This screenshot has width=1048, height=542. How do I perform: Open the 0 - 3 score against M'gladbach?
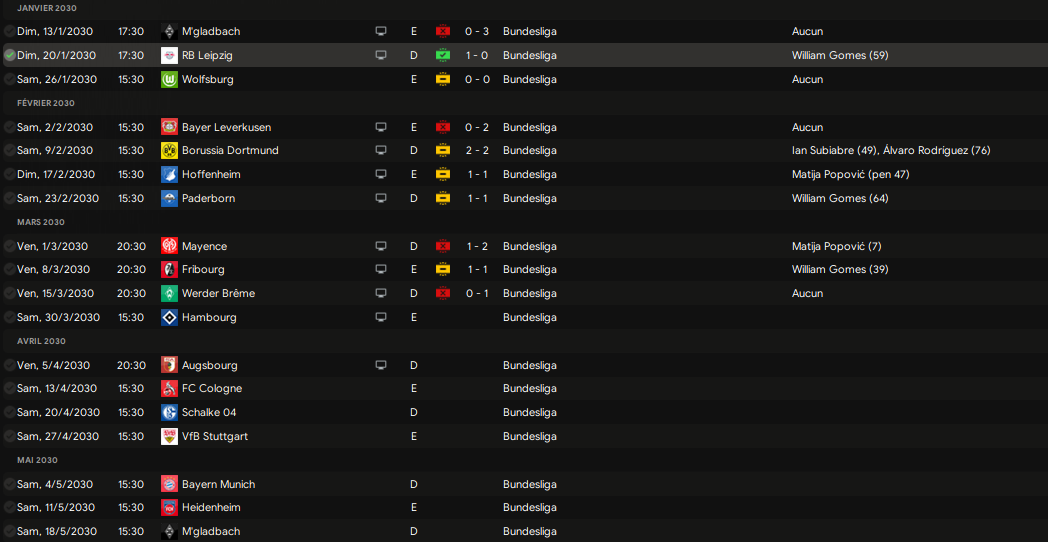[477, 31]
